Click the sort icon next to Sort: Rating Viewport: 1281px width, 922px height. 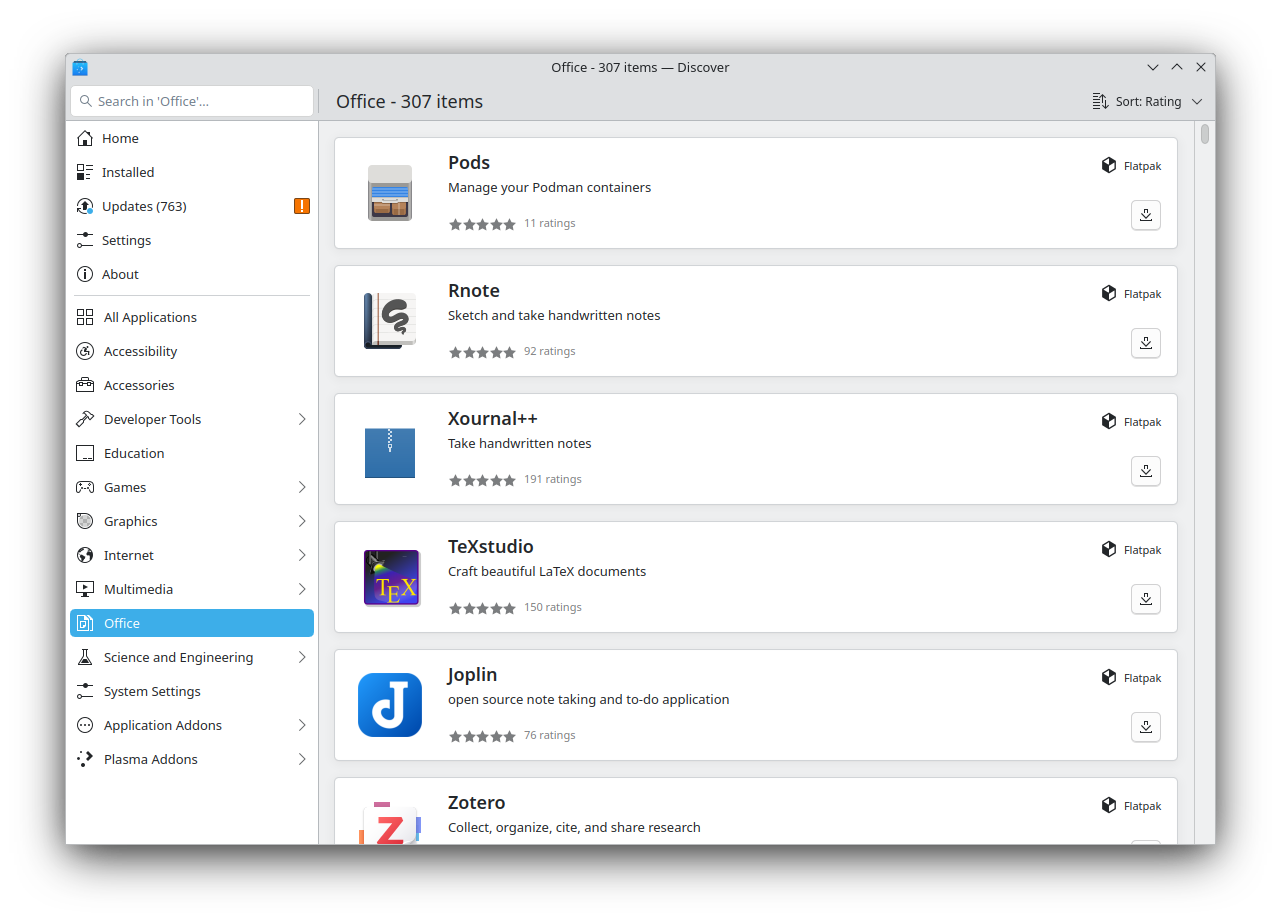[x=1100, y=101]
